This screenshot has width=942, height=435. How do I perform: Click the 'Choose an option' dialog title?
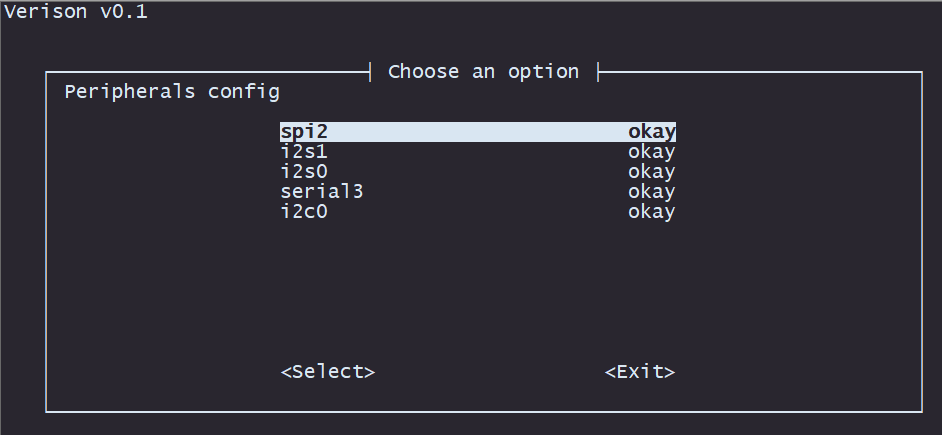[x=484, y=71]
